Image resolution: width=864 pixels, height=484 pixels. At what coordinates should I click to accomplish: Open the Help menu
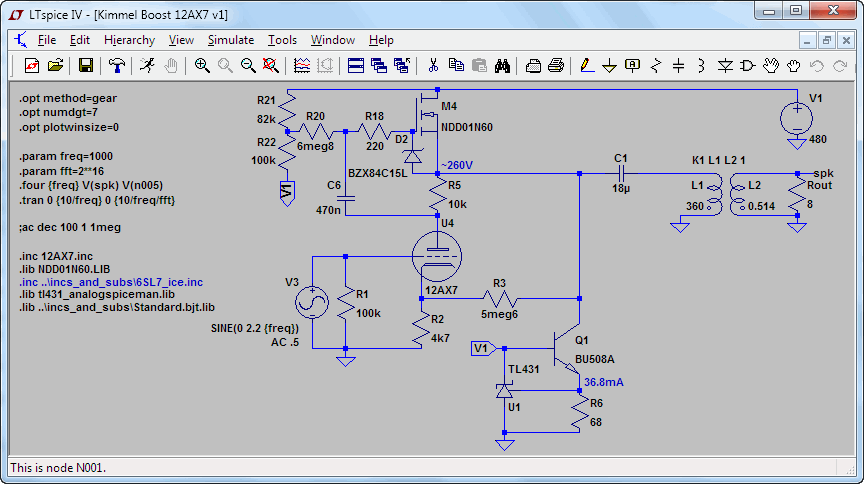pyautogui.click(x=381, y=40)
